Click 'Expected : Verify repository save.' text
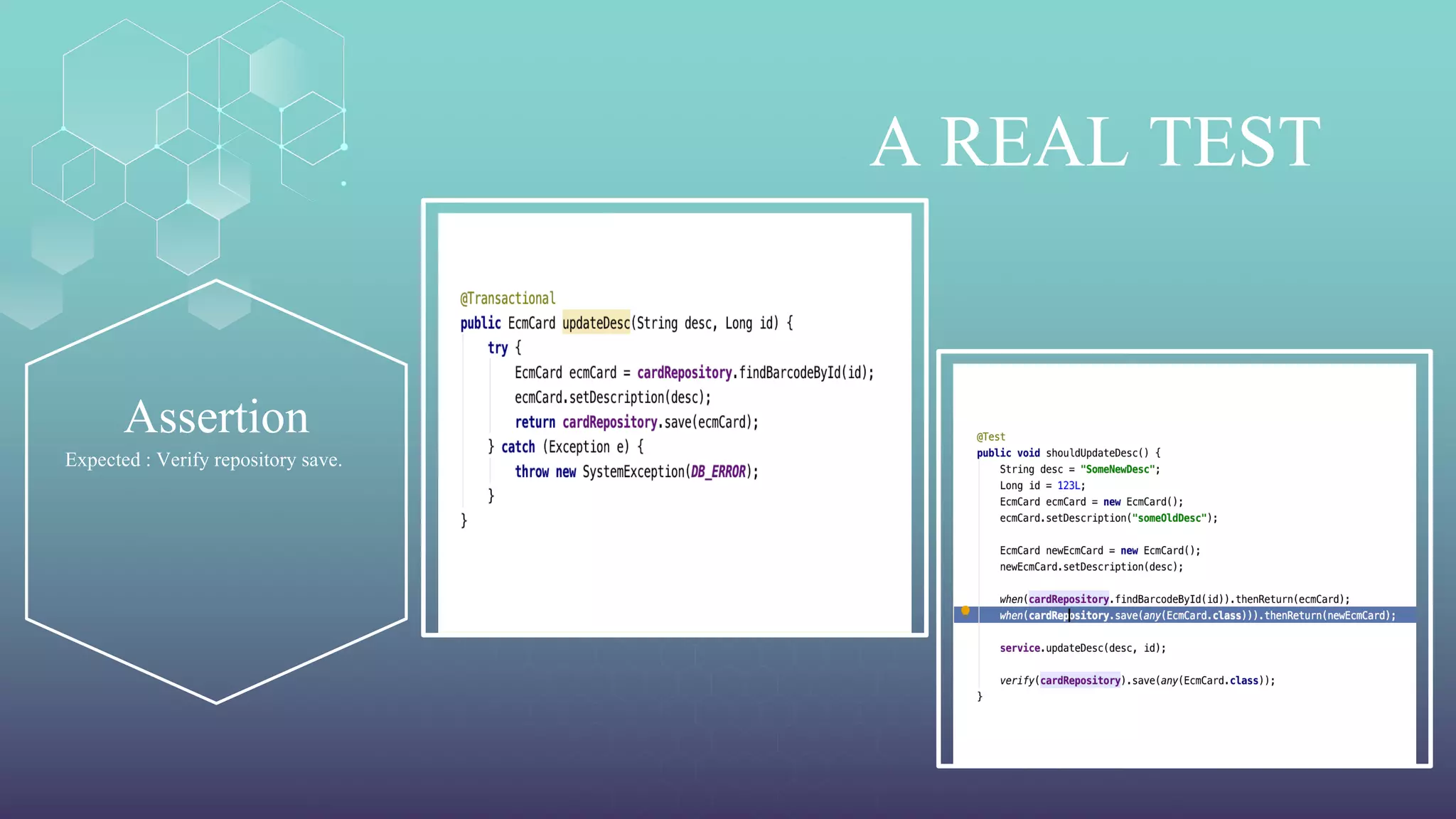 tap(204, 460)
